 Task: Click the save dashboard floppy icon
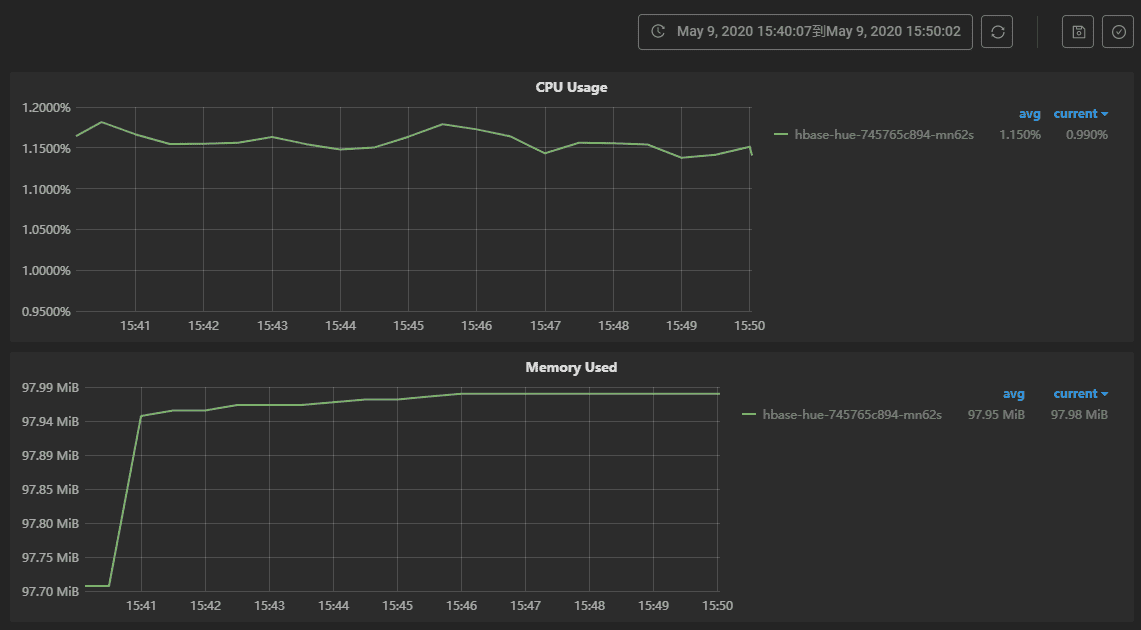[x=1078, y=32]
